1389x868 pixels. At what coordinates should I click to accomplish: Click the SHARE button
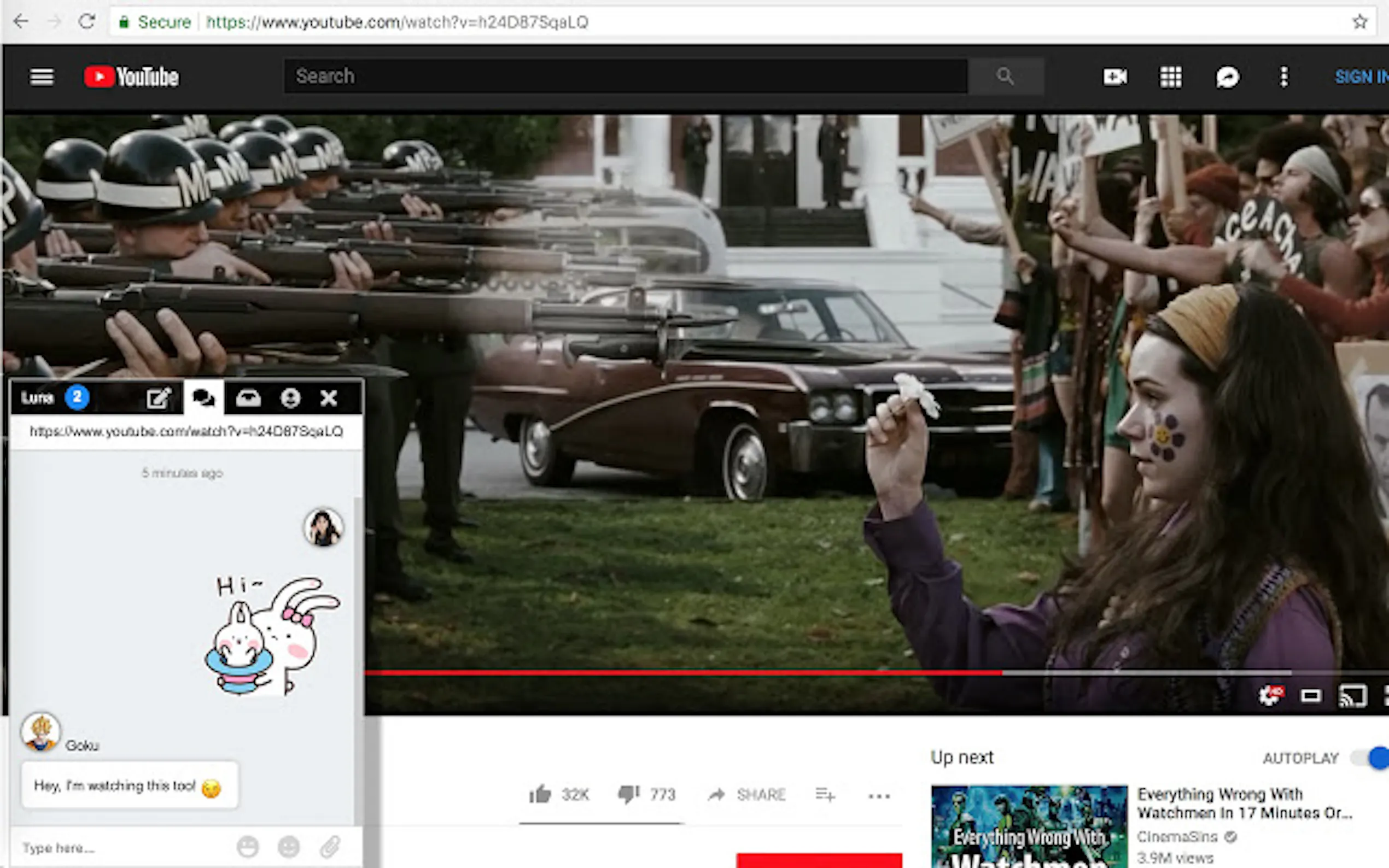(x=747, y=795)
